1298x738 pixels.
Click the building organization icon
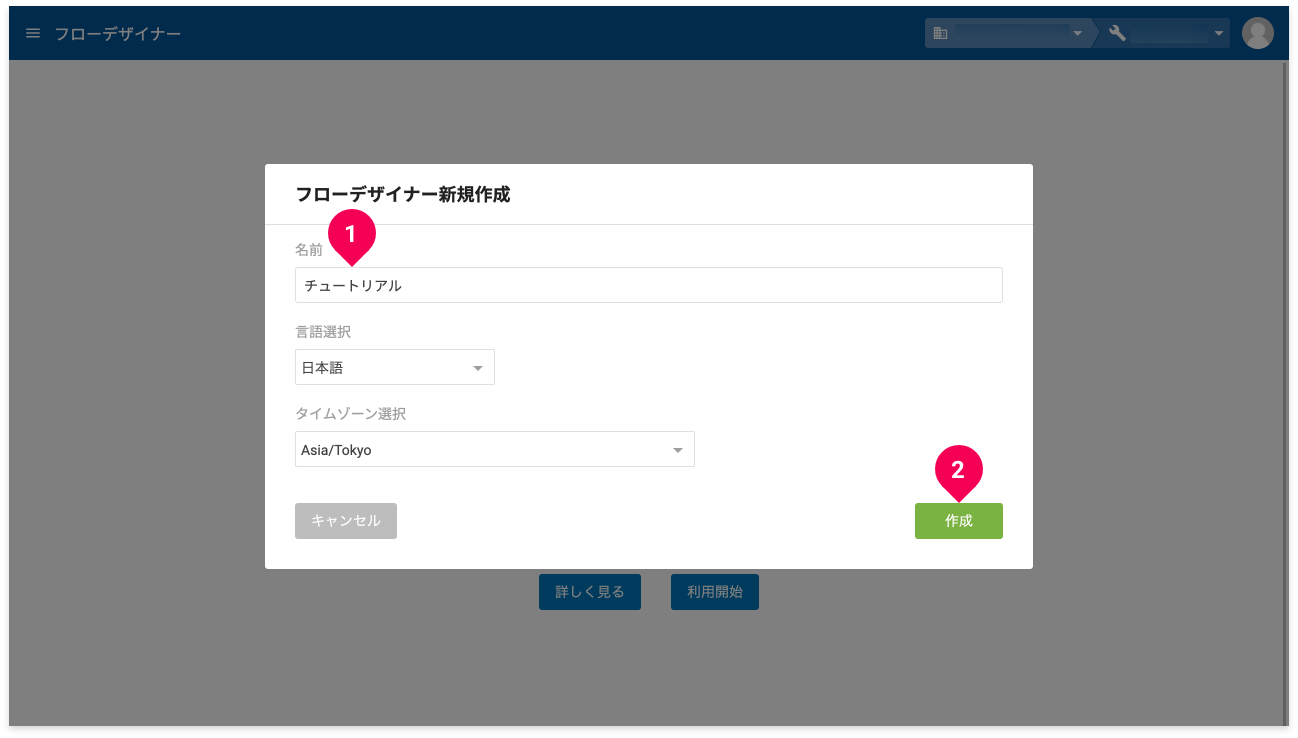pyautogui.click(x=940, y=34)
